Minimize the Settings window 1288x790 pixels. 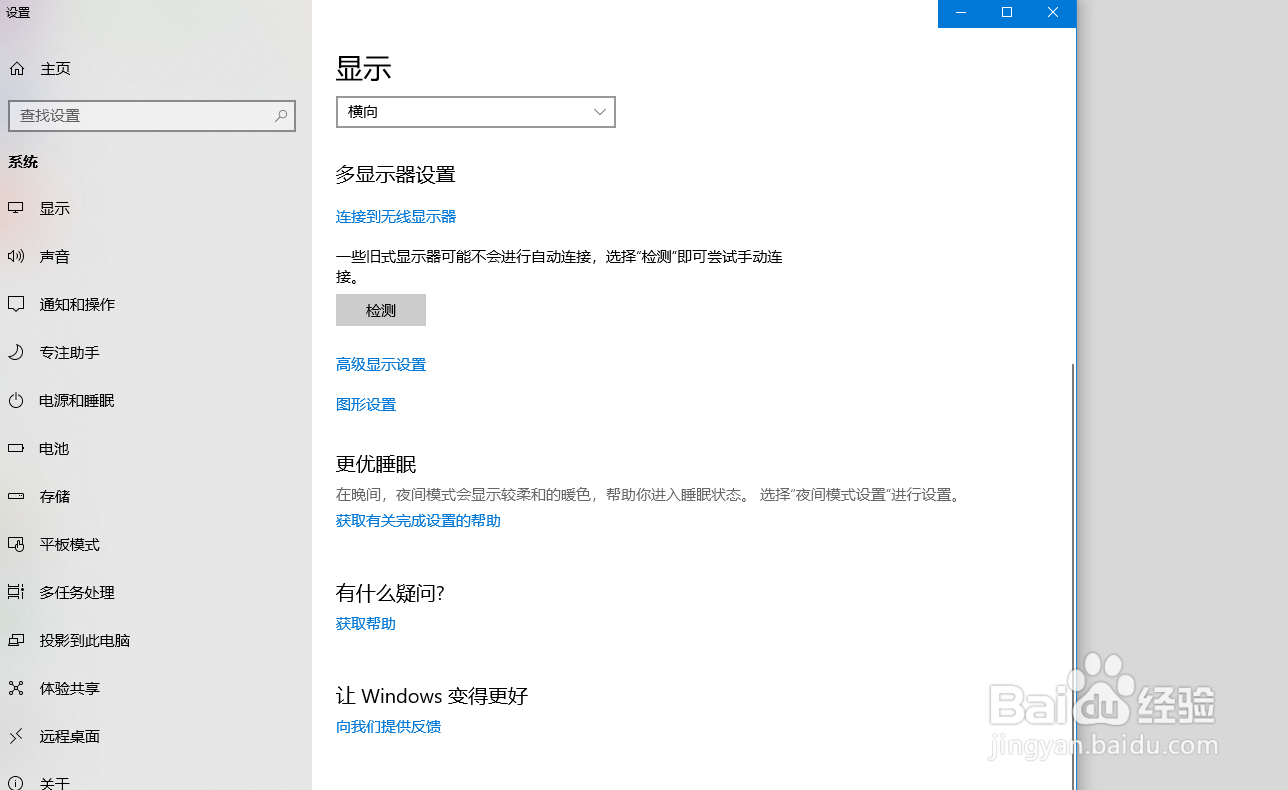(x=961, y=13)
